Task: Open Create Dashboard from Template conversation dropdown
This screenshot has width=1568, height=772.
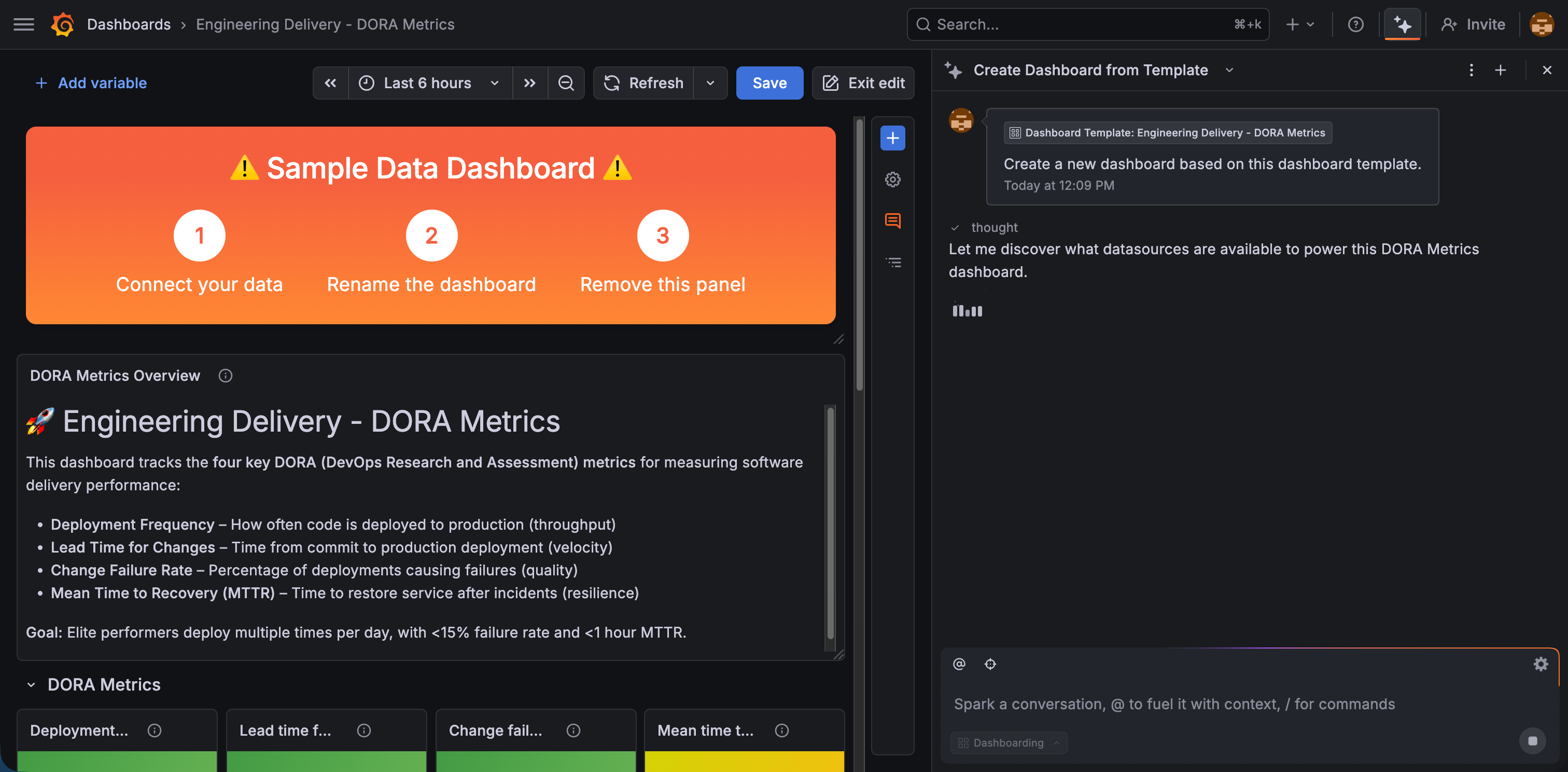Action: (x=1229, y=70)
